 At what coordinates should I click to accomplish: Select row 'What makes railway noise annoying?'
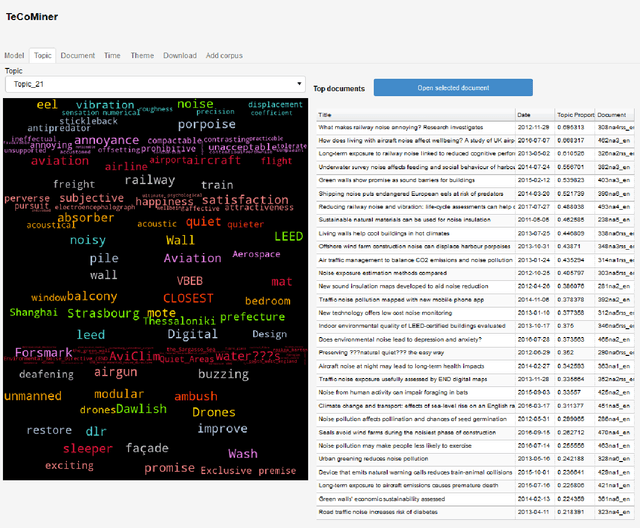pyautogui.click(x=414, y=128)
